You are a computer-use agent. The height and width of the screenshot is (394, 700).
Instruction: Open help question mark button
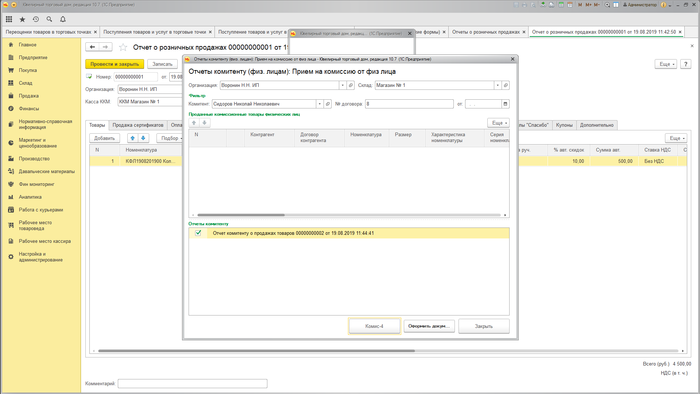click(685, 64)
